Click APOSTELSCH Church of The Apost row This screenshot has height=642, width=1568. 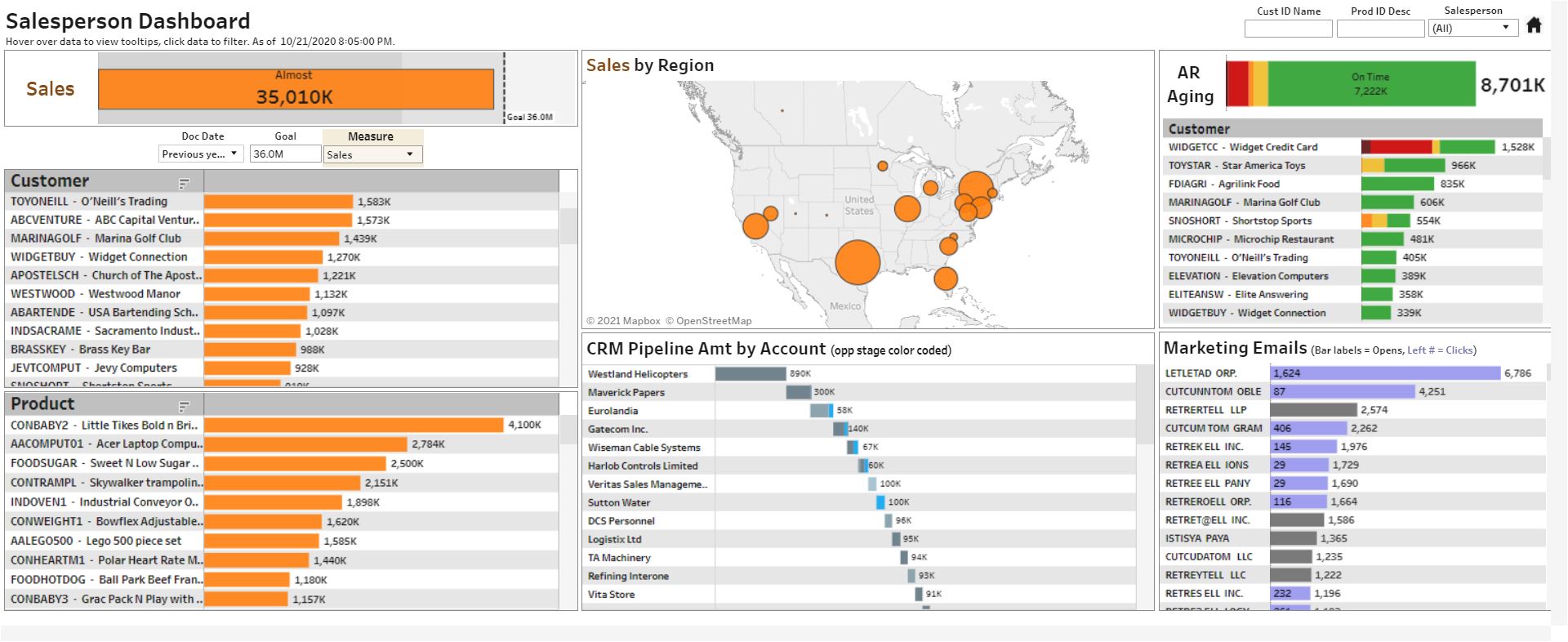[x=282, y=276]
